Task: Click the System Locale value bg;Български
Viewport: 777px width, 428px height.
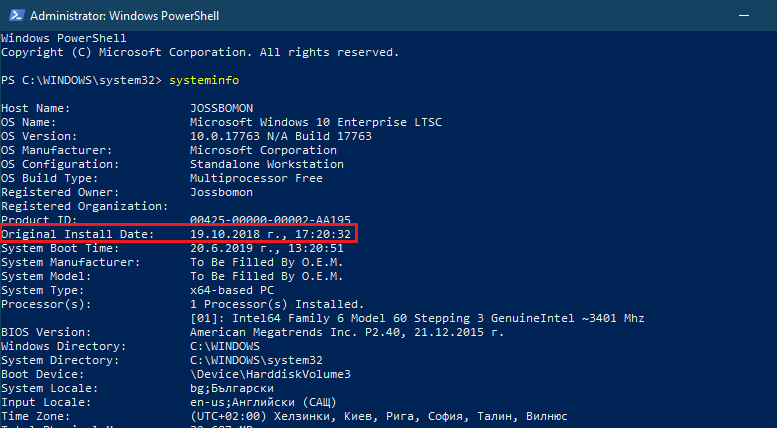Action: (232, 388)
